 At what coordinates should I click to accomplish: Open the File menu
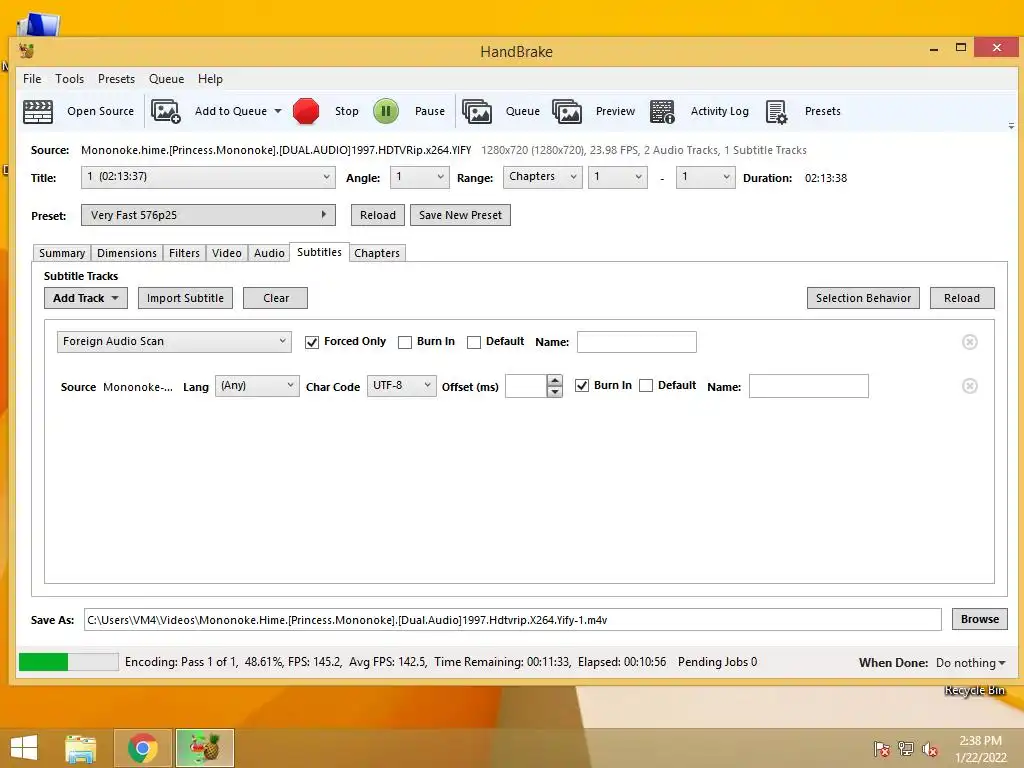[32, 78]
